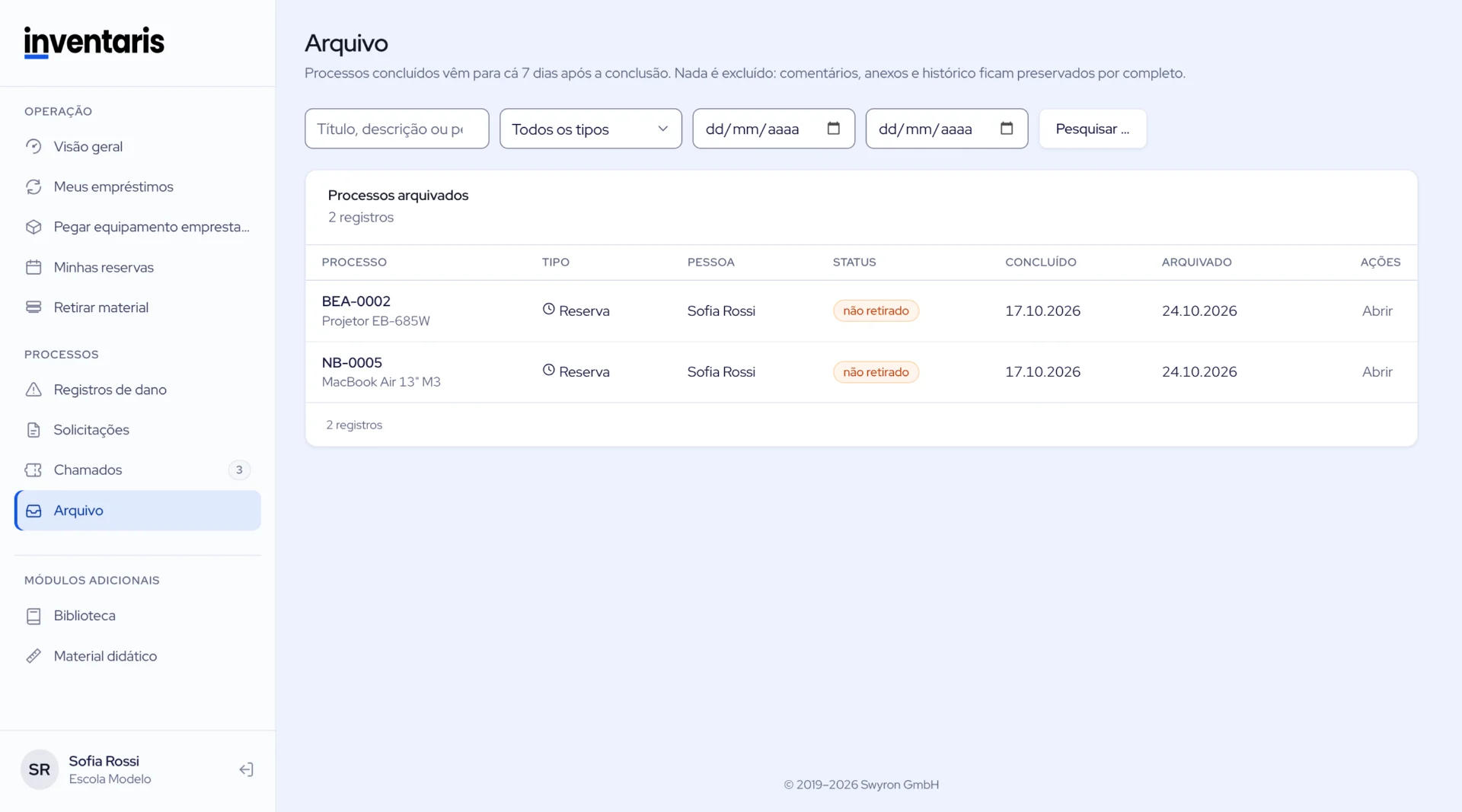
Task: Open Pegar equipamento emprestado item
Action: [138, 227]
